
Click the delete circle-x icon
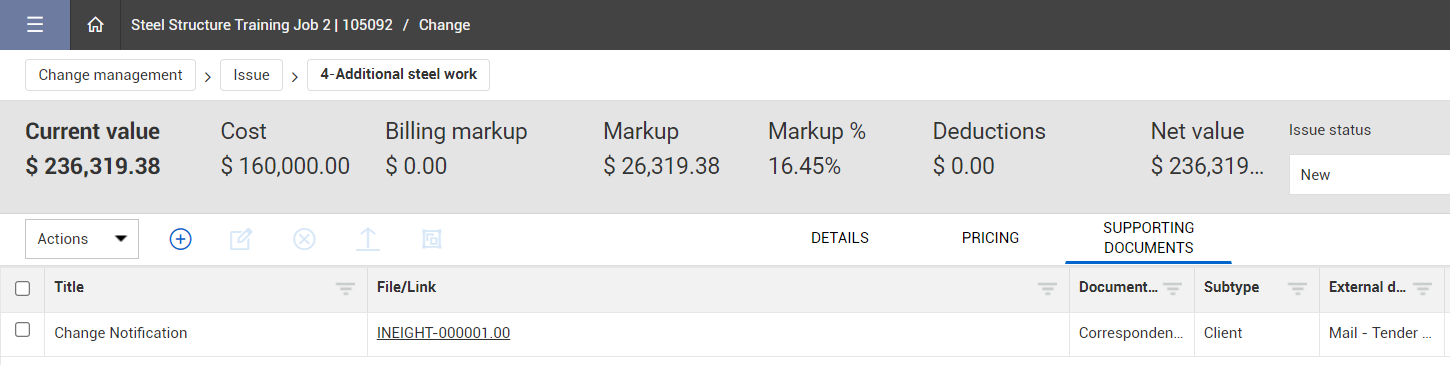click(x=304, y=239)
